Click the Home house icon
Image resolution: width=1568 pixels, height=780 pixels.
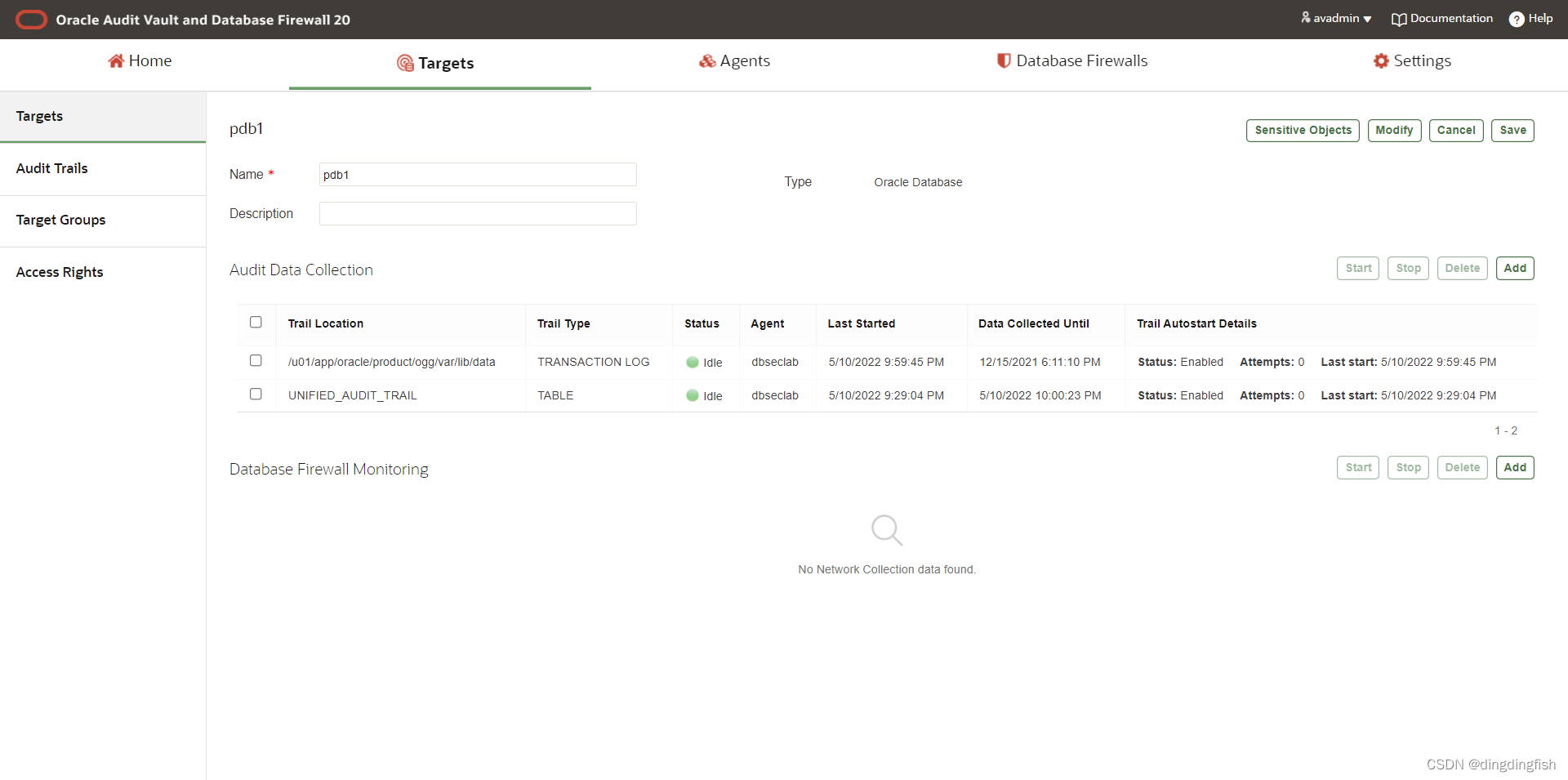(x=116, y=60)
